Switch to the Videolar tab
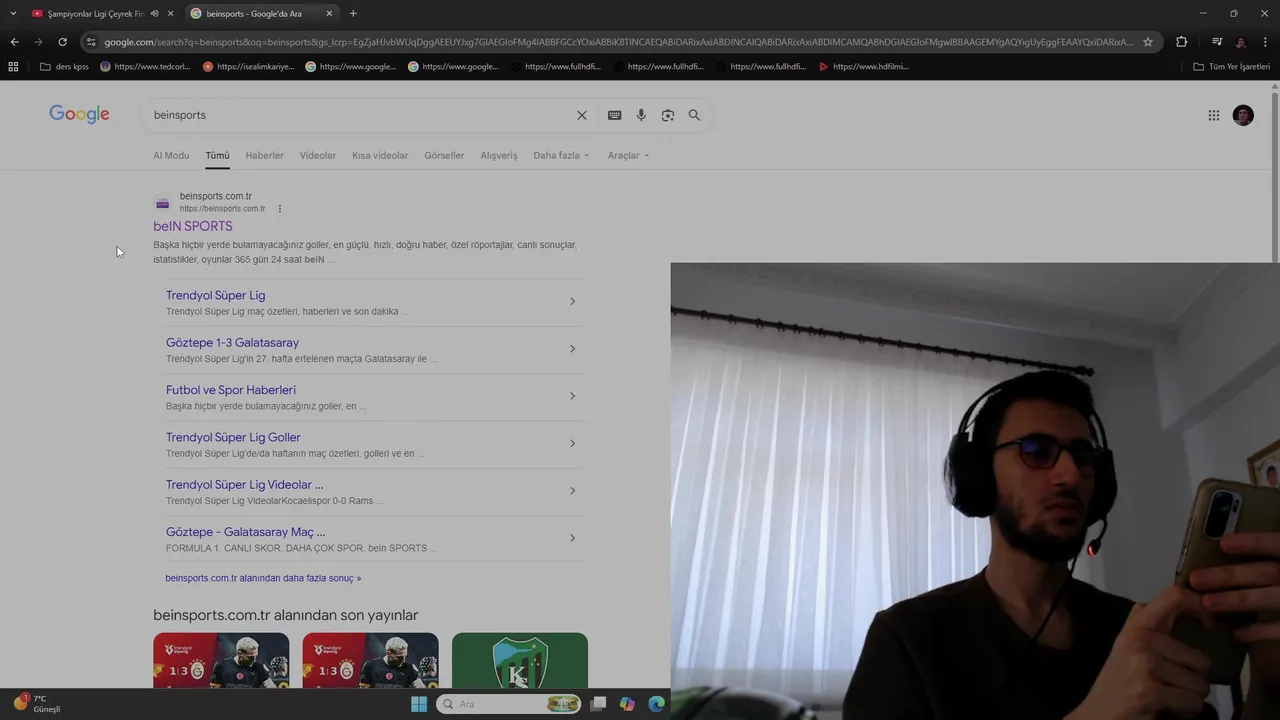This screenshot has height=720, width=1280. pyautogui.click(x=318, y=156)
